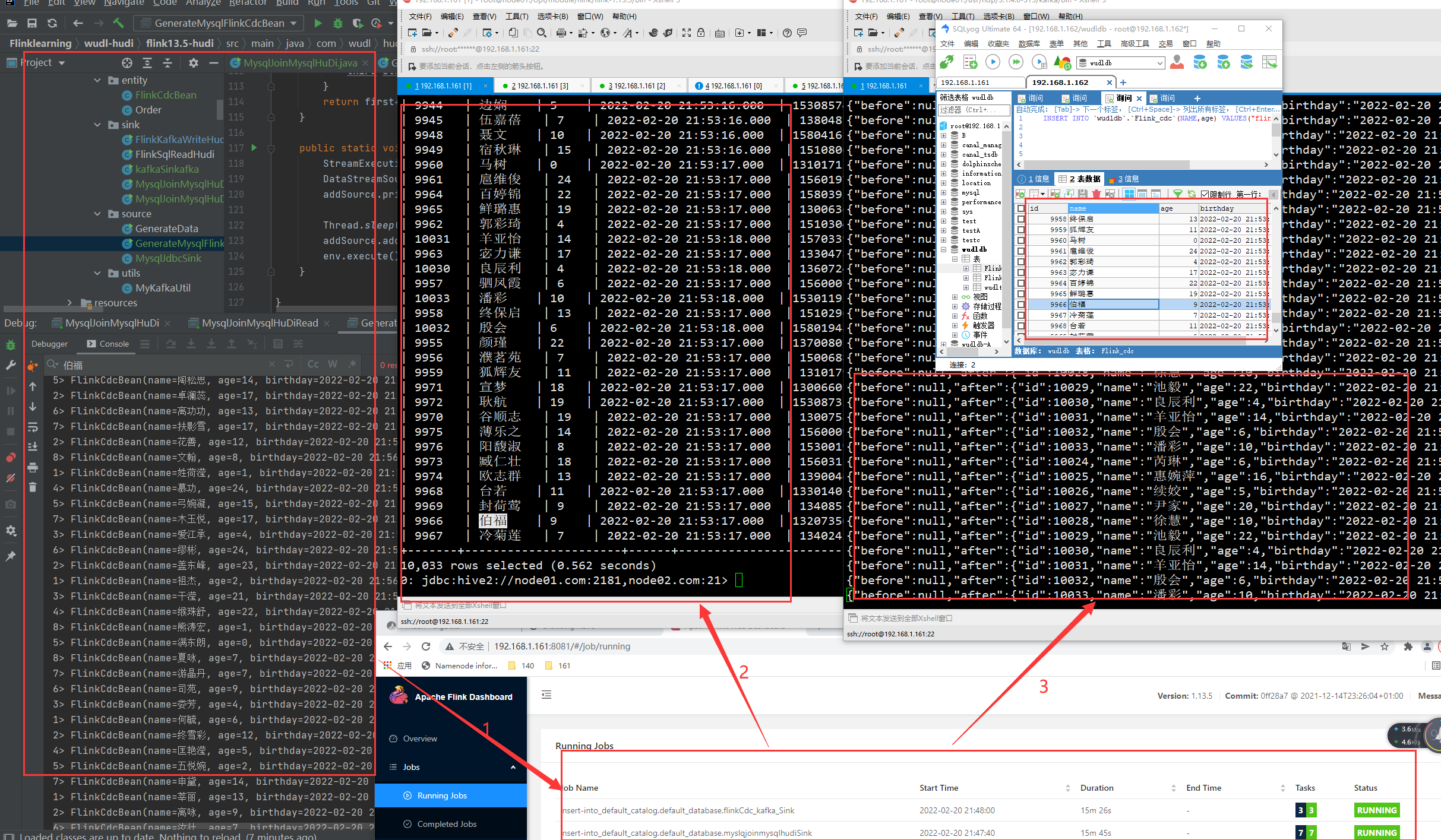This screenshot has height=840, width=1441.
Task: Collapse the wudldb database node in SQLyog
Action: click(x=943, y=249)
